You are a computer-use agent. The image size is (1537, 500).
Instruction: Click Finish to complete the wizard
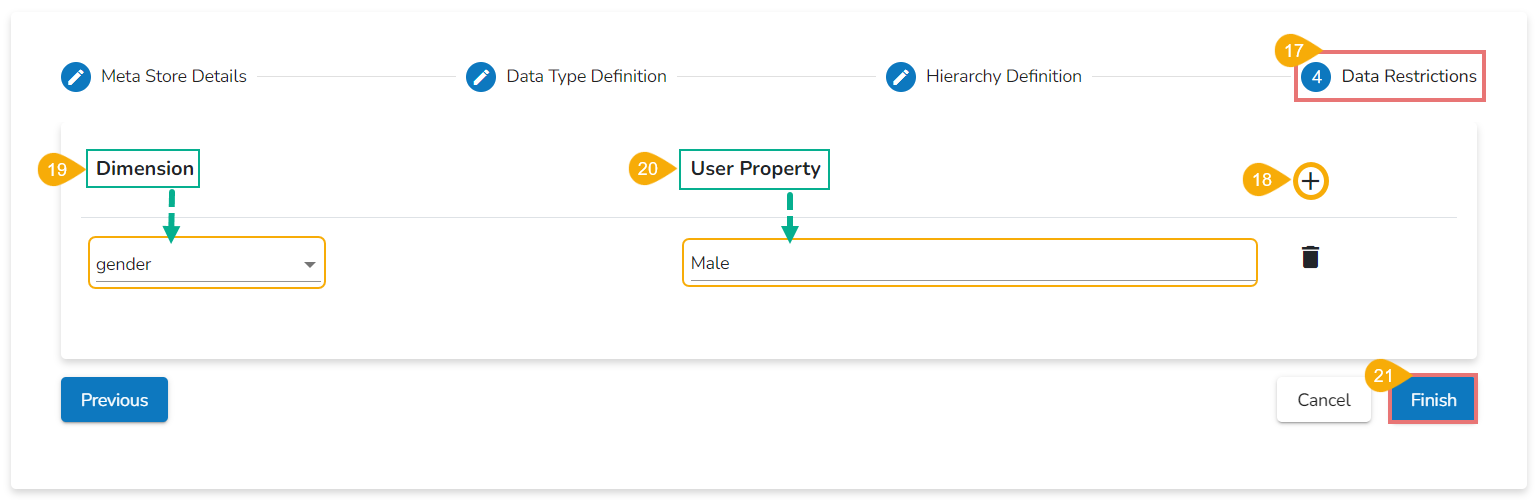pyautogui.click(x=1433, y=400)
